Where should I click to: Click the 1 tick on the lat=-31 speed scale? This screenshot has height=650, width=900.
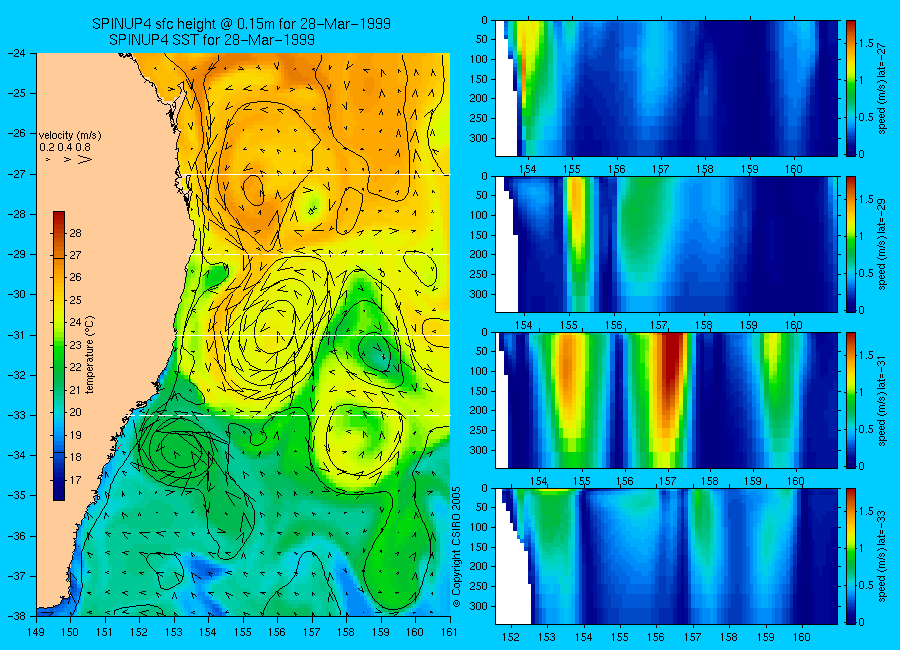pyautogui.click(x=862, y=392)
